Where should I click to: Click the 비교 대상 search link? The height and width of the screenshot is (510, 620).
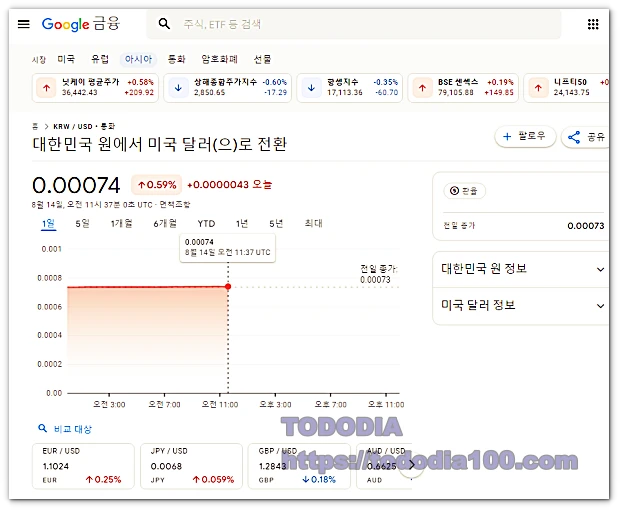coord(65,429)
